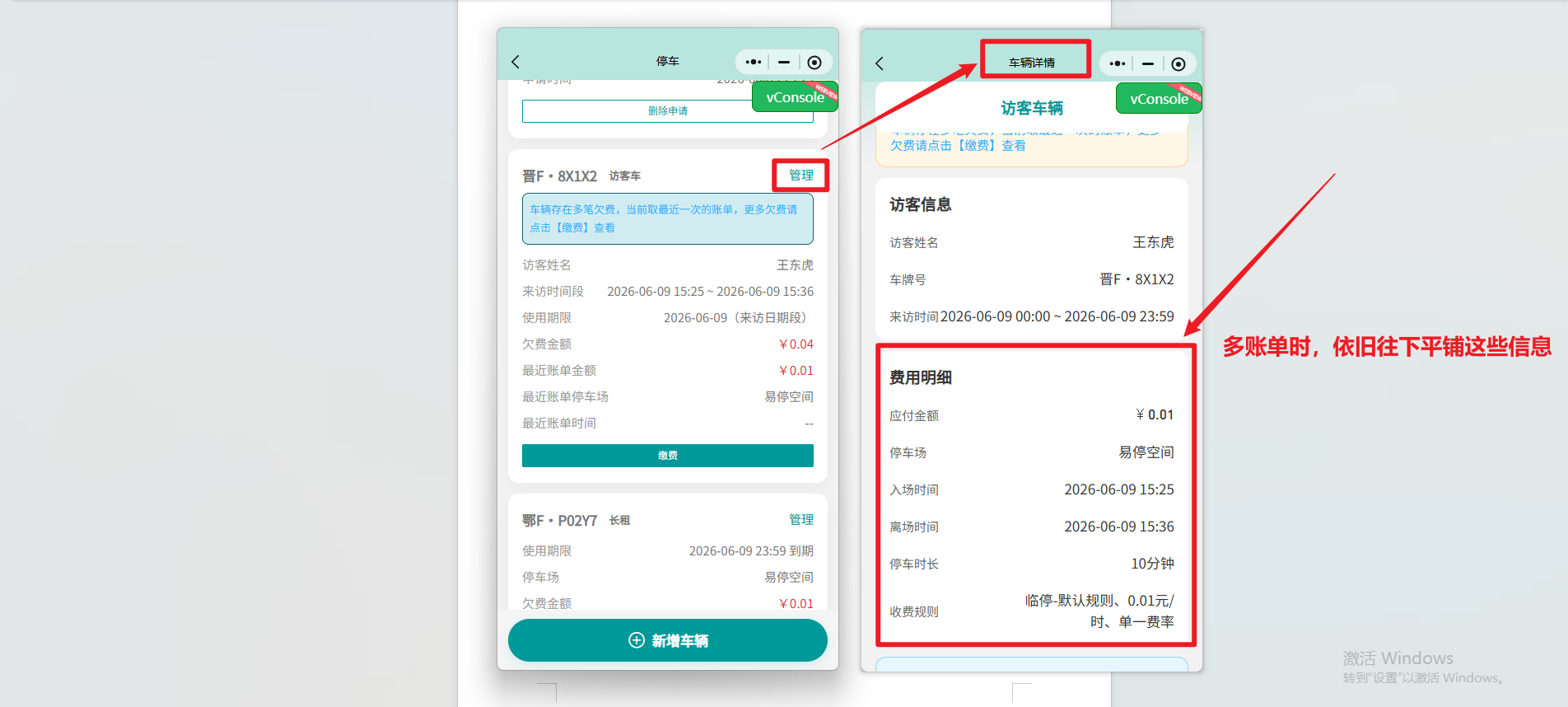Click 来访时间段 value ending 15:36

[x=711, y=292]
